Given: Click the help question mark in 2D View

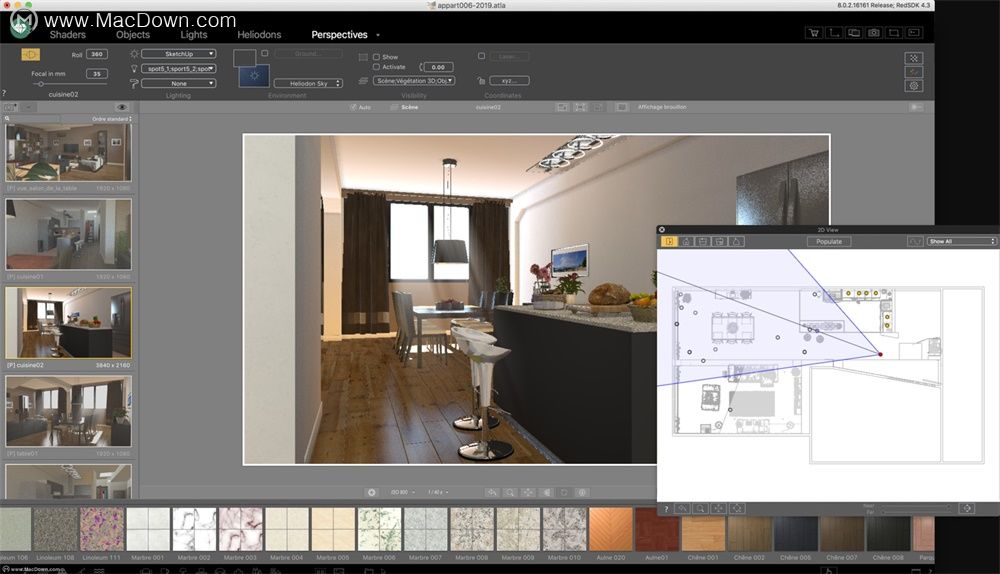Looking at the screenshot, I should (x=666, y=508).
